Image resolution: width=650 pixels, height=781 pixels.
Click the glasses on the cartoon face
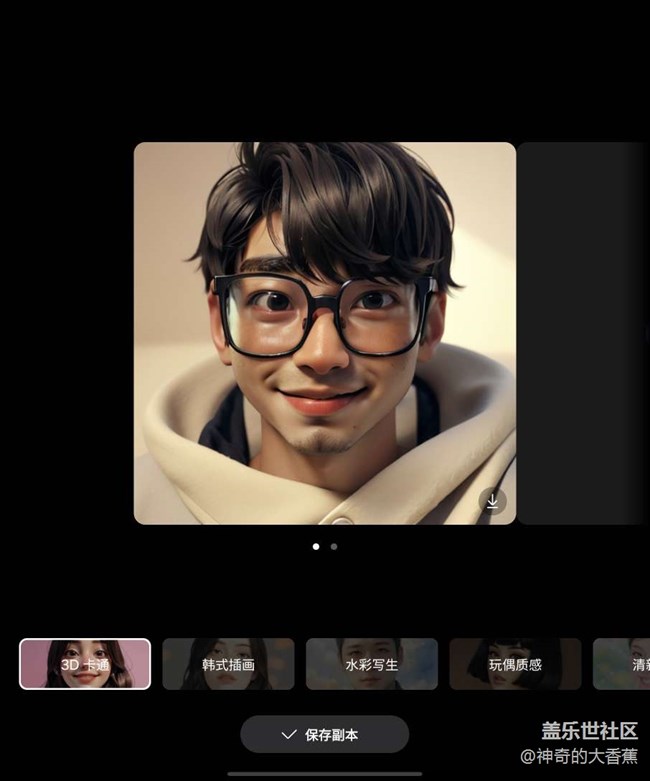click(x=325, y=315)
